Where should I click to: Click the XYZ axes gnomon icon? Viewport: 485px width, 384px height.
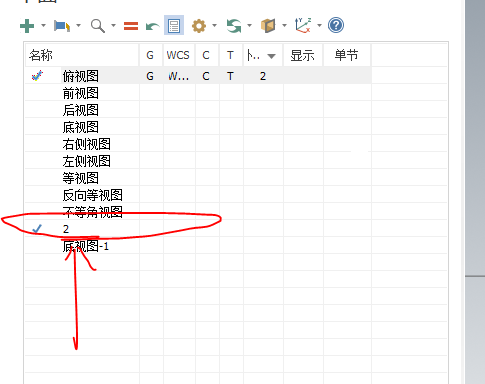pos(303,25)
